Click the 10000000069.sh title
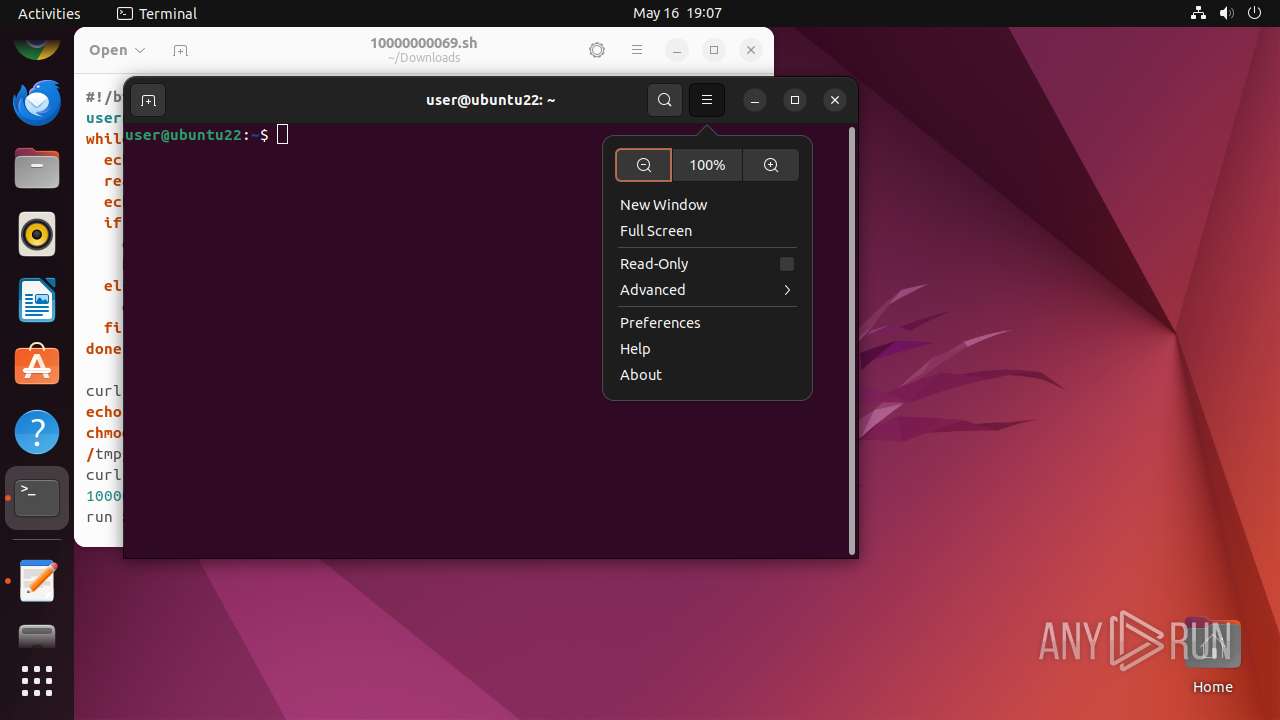1280x720 pixels. tap(424, 43)
